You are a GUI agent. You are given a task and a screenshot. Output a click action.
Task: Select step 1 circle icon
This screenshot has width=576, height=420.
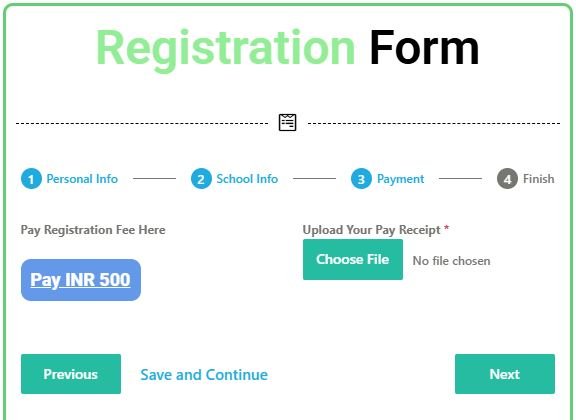(31, 179)
